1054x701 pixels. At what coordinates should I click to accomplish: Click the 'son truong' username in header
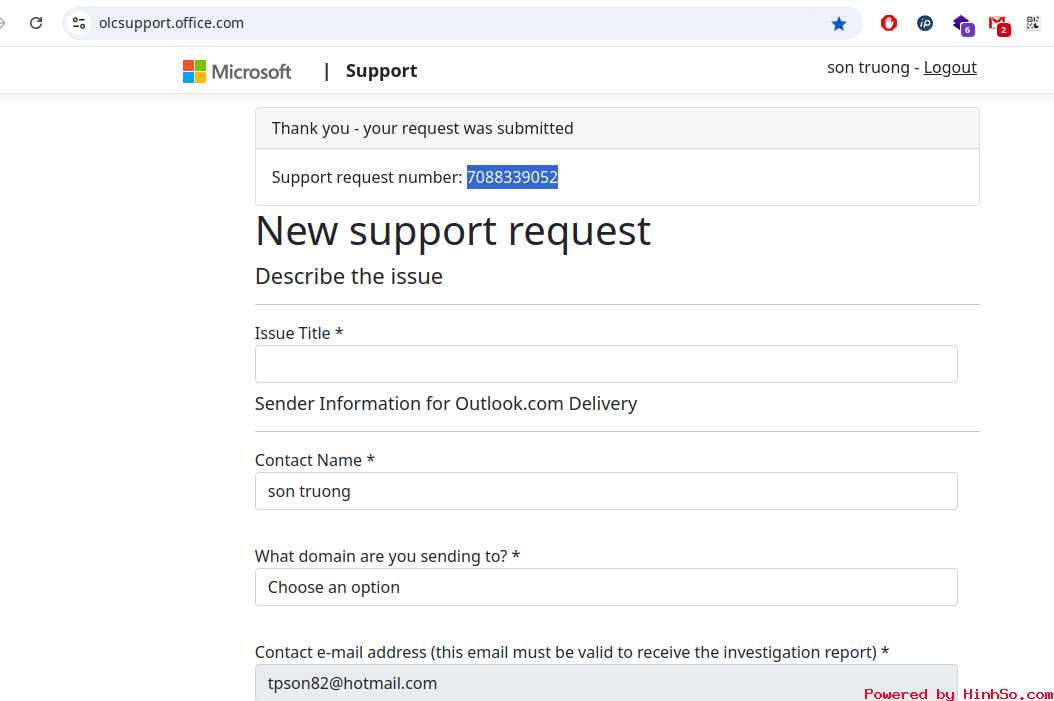(867, 67)
